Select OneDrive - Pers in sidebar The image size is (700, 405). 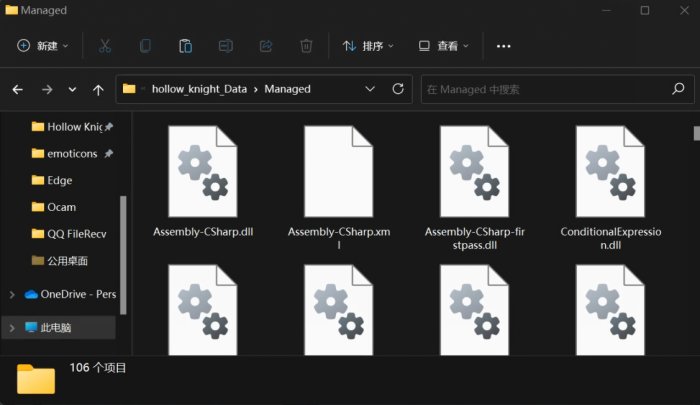tap(71, 294)
